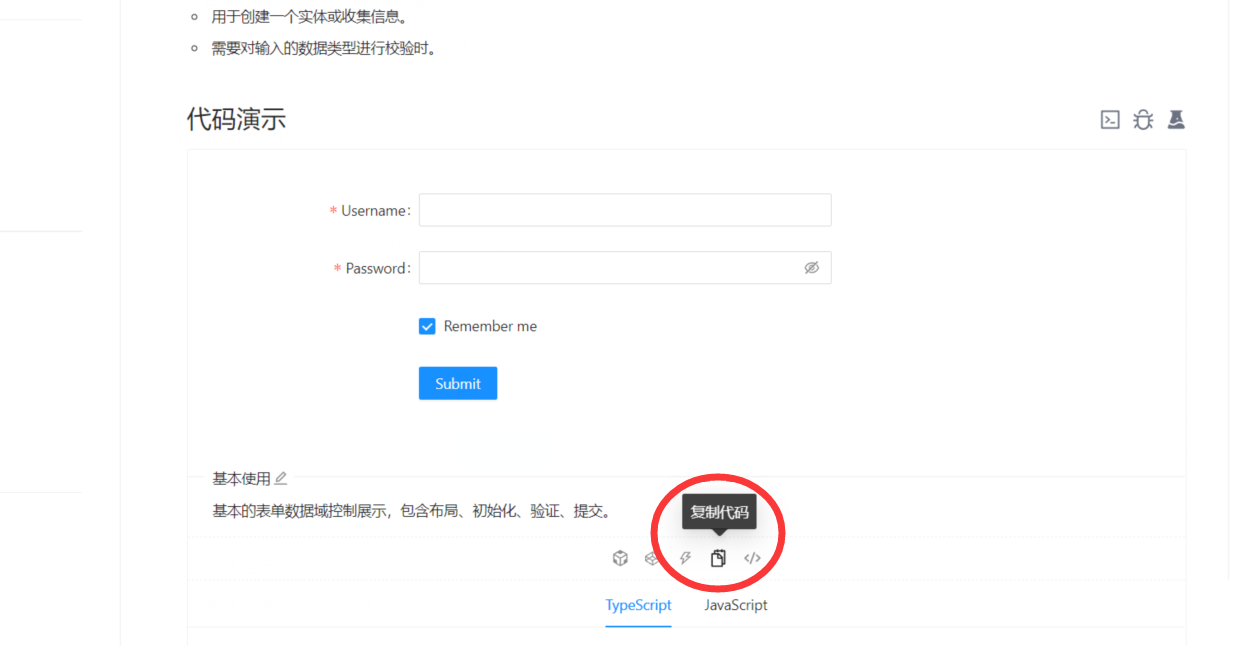Show source code with the </> icon
The width and height of the screenshot is (1238, 646).
[752, 558]
